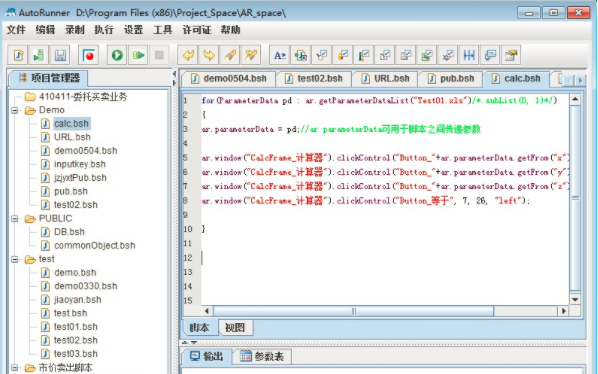Click the comment bubble toolbar icon

pyautogui.click(x=490, y=56)
